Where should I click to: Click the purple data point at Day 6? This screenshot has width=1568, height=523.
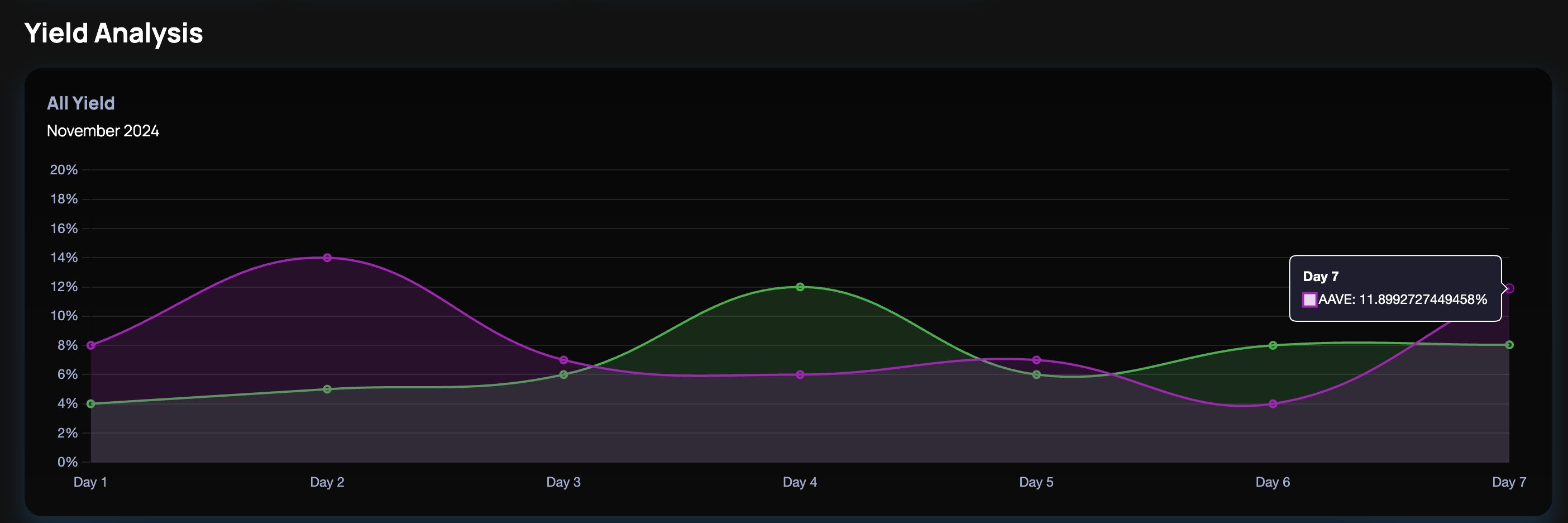coord(1273,403)
